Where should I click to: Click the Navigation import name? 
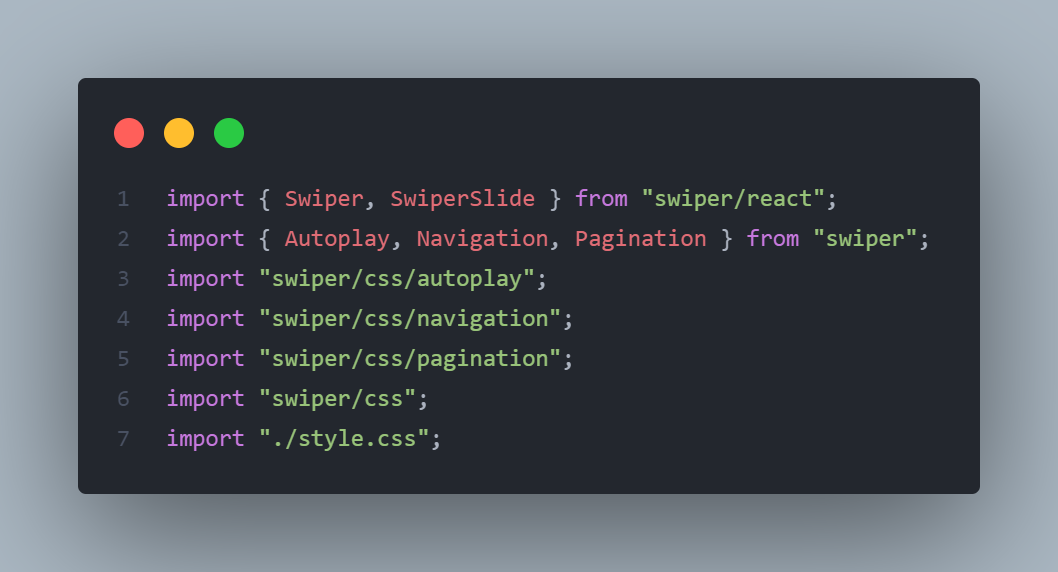(x=482, y=239)
